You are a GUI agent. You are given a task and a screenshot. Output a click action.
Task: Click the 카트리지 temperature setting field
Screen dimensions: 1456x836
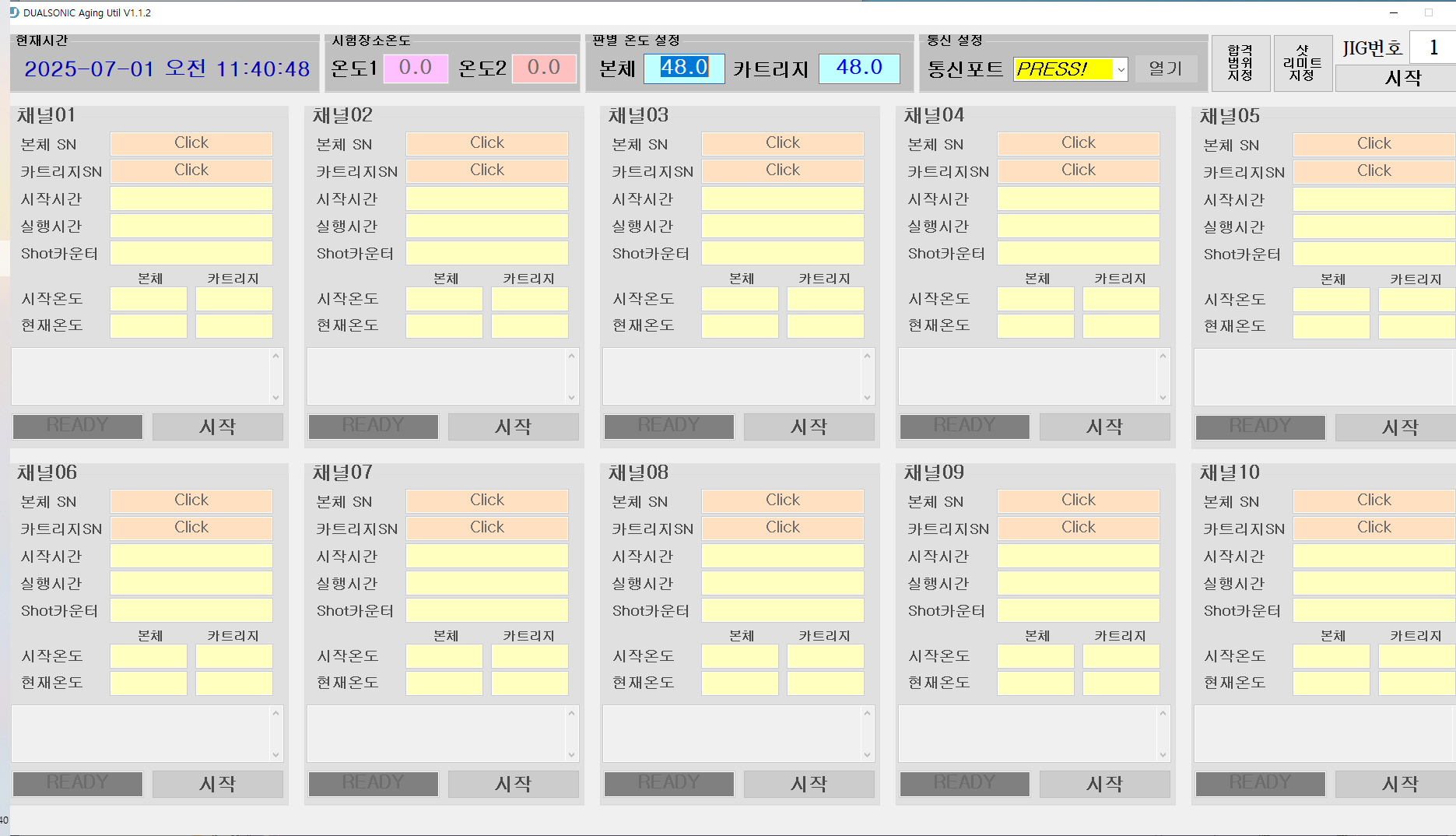pyautogui.click(x=858, y=68)
